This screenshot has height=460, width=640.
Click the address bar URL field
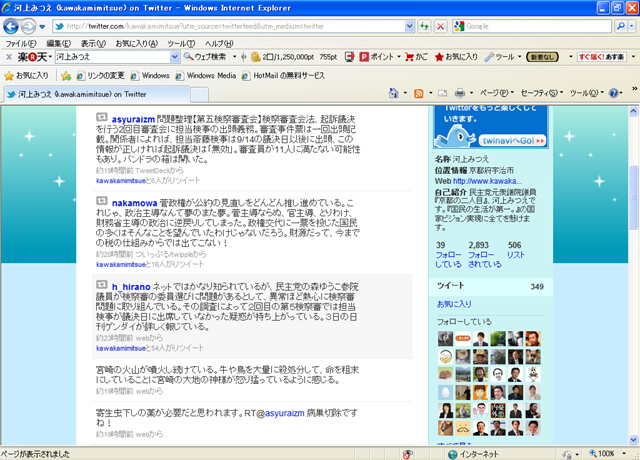click(x=229, y=26)
